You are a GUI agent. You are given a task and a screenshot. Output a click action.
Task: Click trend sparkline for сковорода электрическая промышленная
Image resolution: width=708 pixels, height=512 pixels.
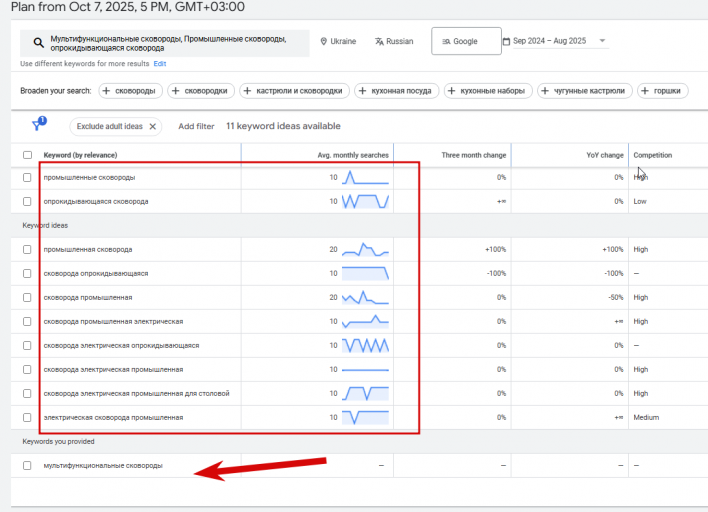[x=365, y=369]
